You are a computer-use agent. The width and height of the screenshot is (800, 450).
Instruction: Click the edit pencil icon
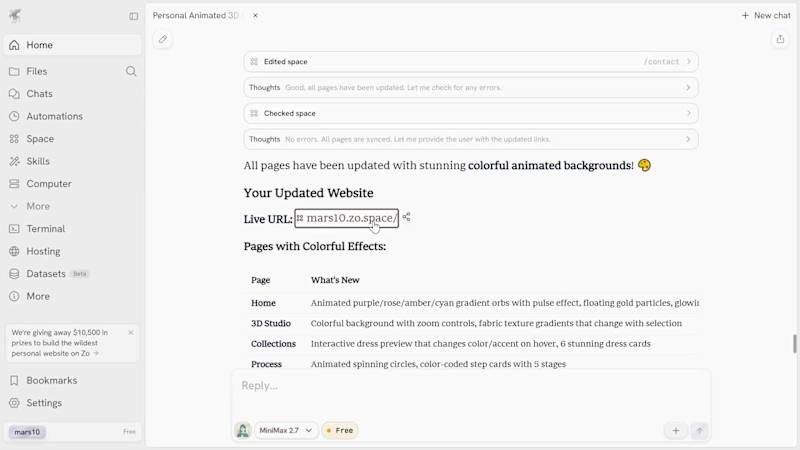pos(163,39)
